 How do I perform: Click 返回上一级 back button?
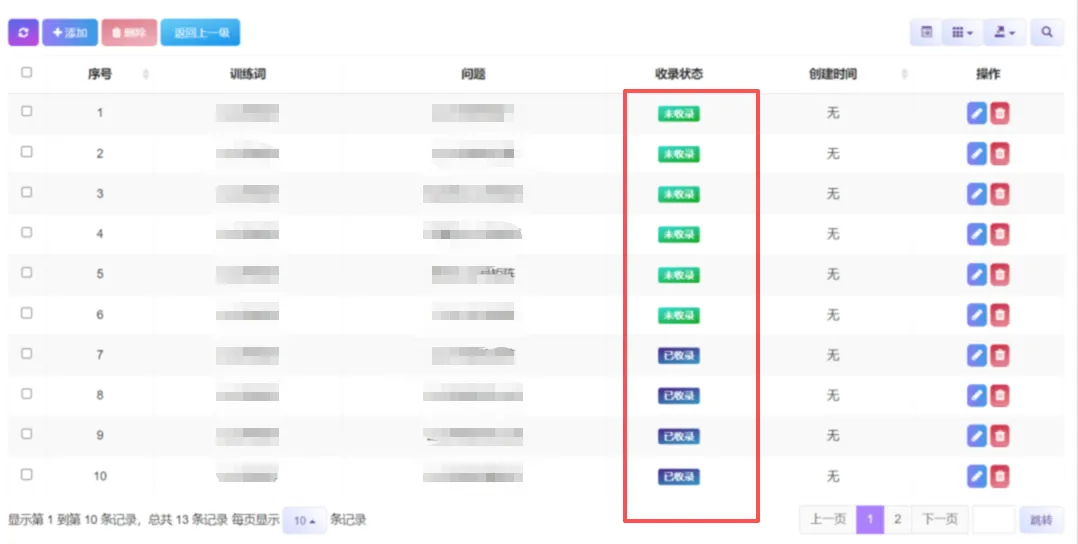(x=200, y=32)
